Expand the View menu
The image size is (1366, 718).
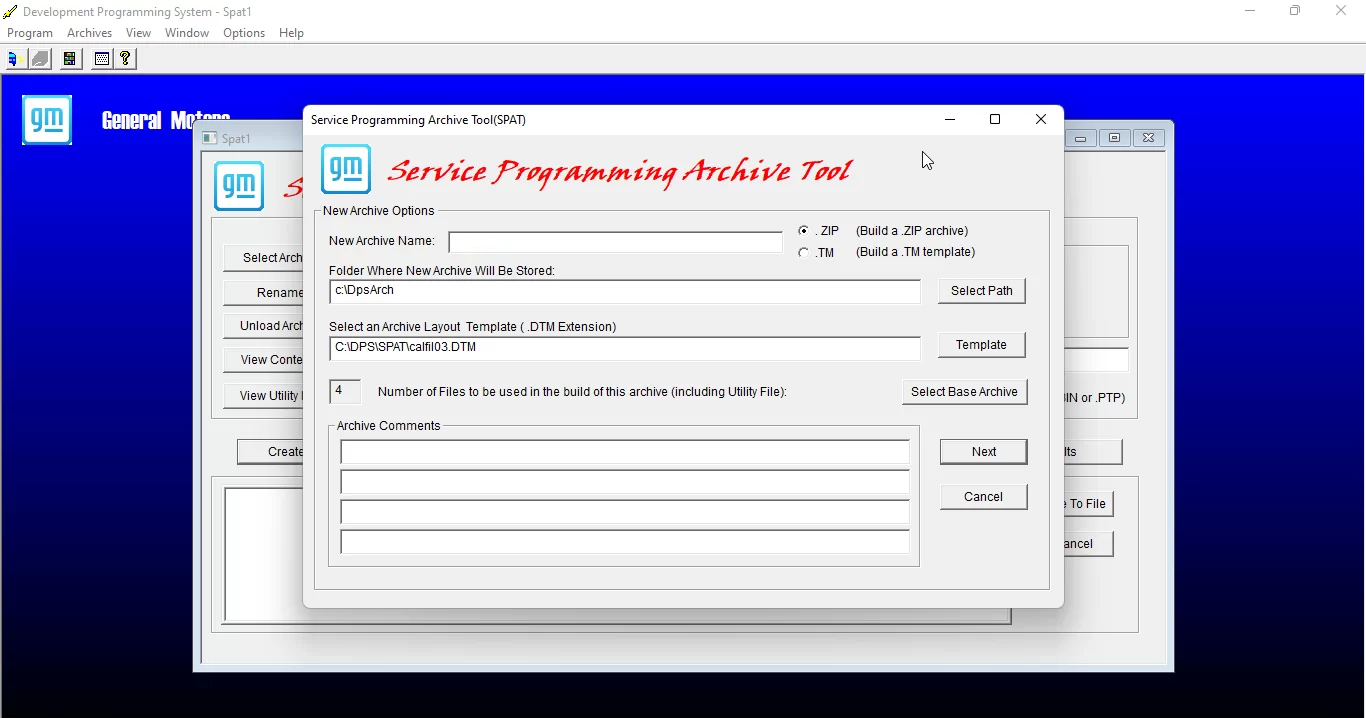138,32
